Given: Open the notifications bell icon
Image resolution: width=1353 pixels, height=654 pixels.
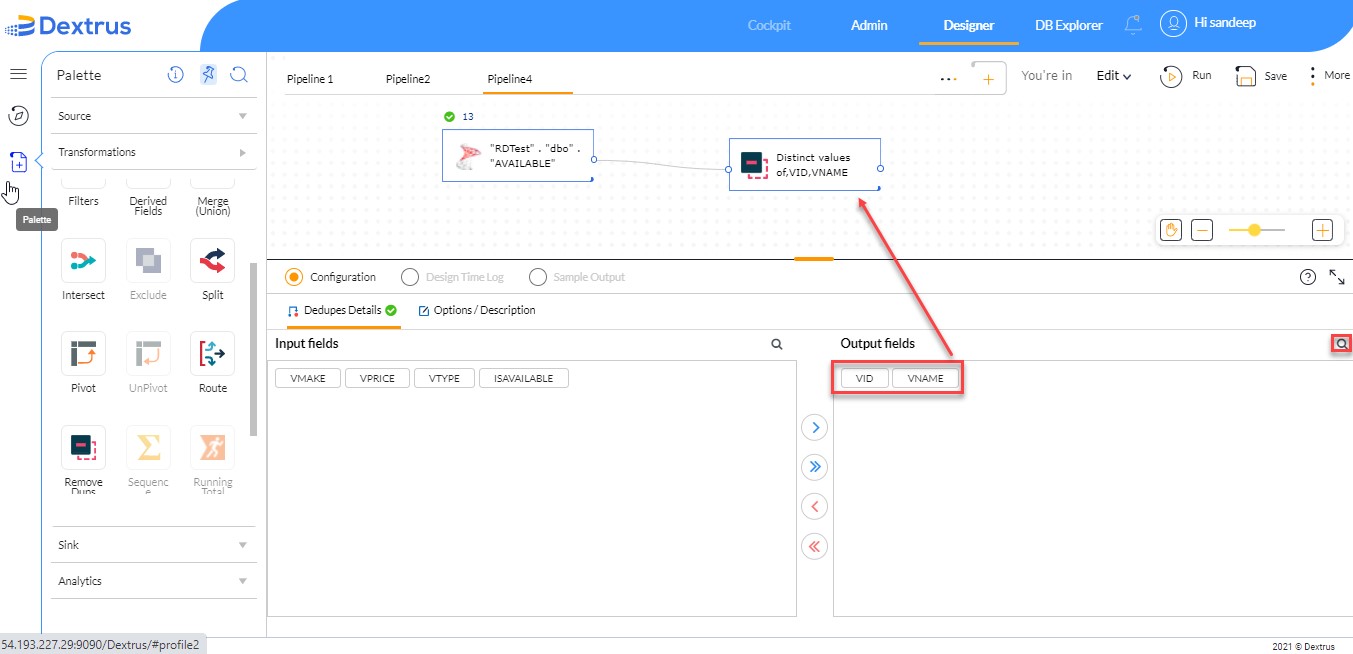Looking at the screenshot, I should tap(1133, 25).
